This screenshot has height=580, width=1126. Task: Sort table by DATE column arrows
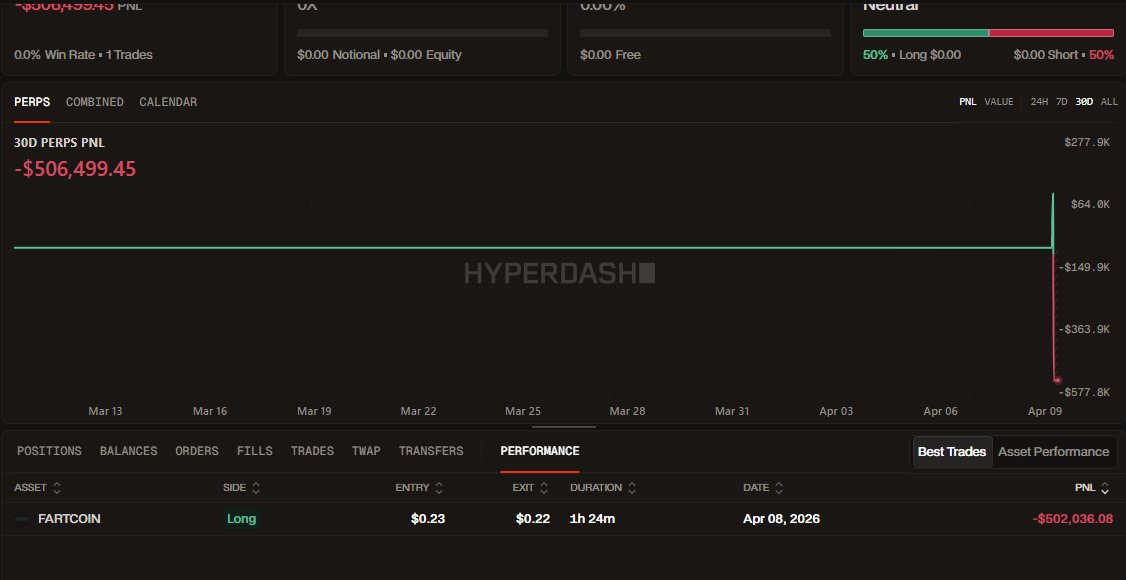coord(779,487)
